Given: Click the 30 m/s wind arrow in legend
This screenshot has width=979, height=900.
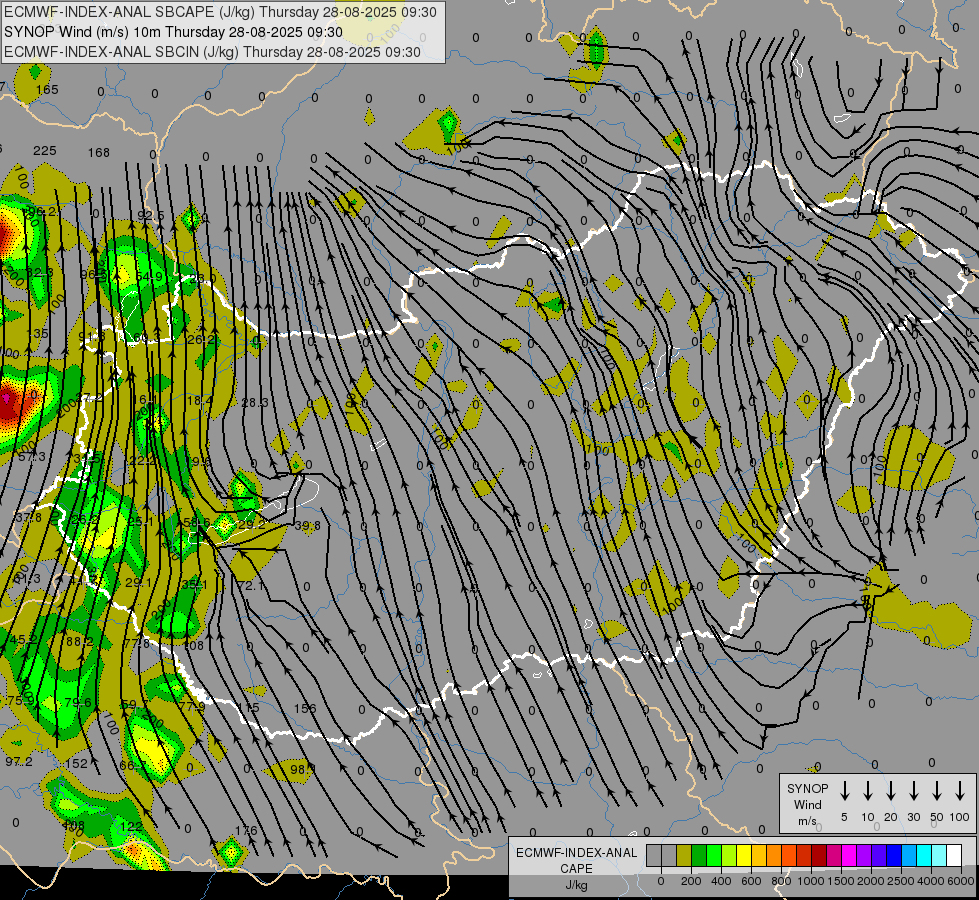Looking at the screenshot, I should pos(913,791).
